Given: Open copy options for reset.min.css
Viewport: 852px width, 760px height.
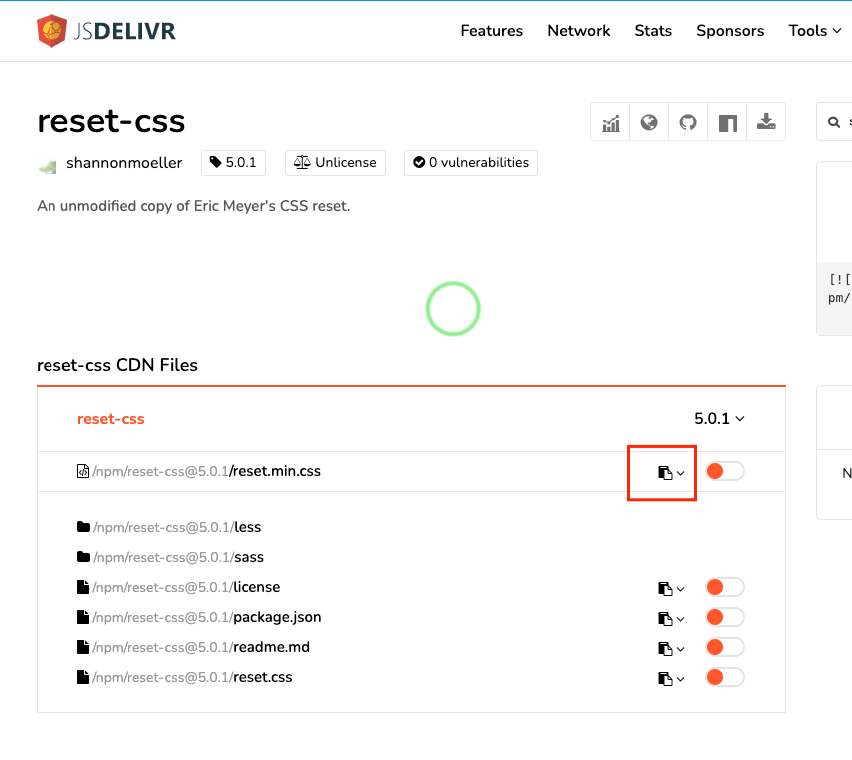Looking at the screenshot, I should click(x=671, y=473).
